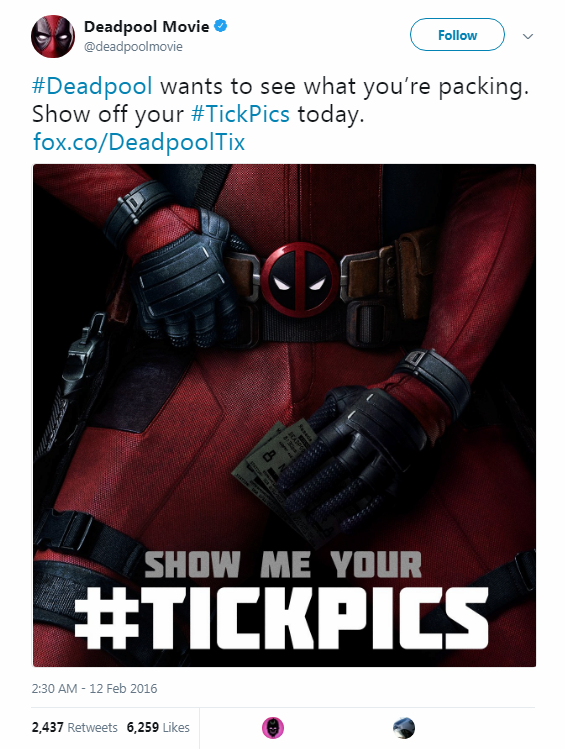Open the gray-blue liker avatar
The image size is (565, 749).
[404, 728]
